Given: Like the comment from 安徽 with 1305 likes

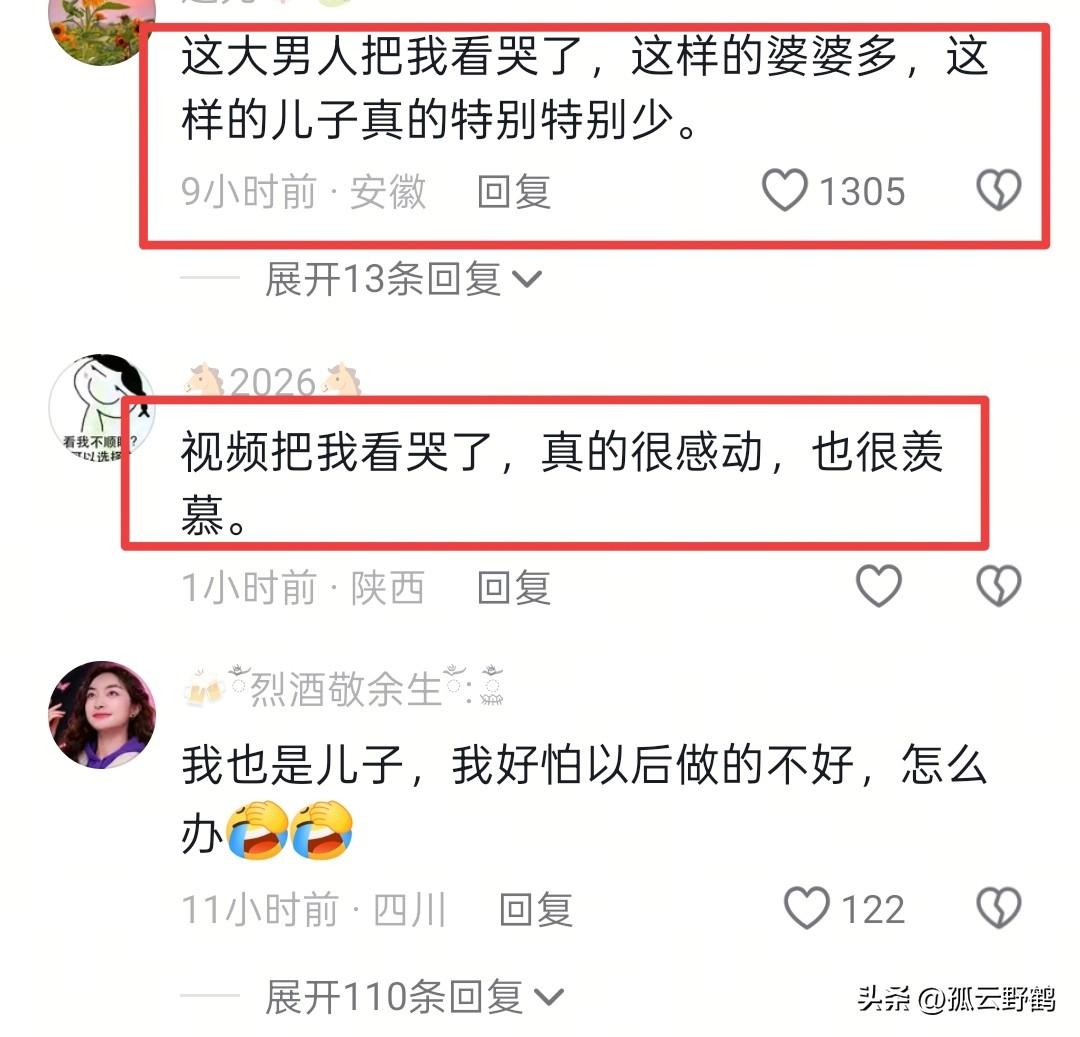Looking at the screenshot, I should pos(785,190).
